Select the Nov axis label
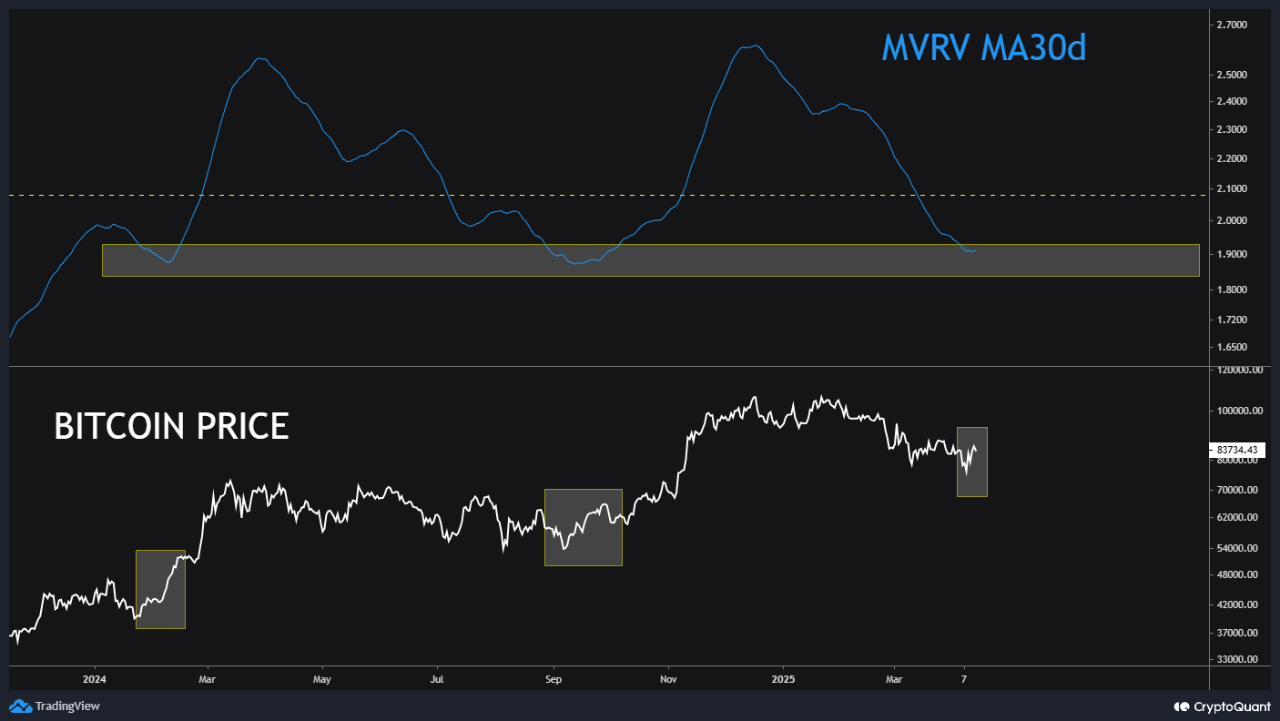Image resolution: width=1280 pixels, height=721 pixels. (667, 678)
